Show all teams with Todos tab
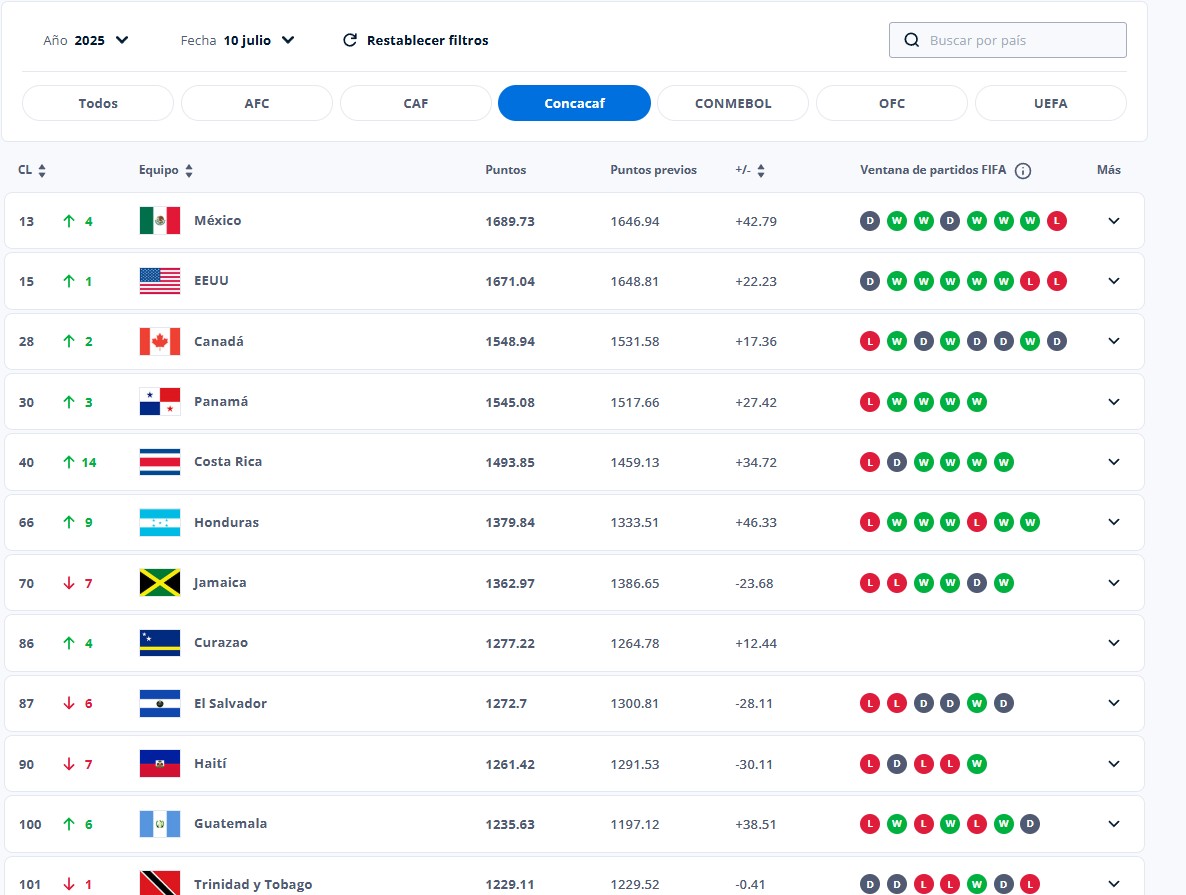The height and width of the screenshot is (895, 1186). tap(98, 103)
